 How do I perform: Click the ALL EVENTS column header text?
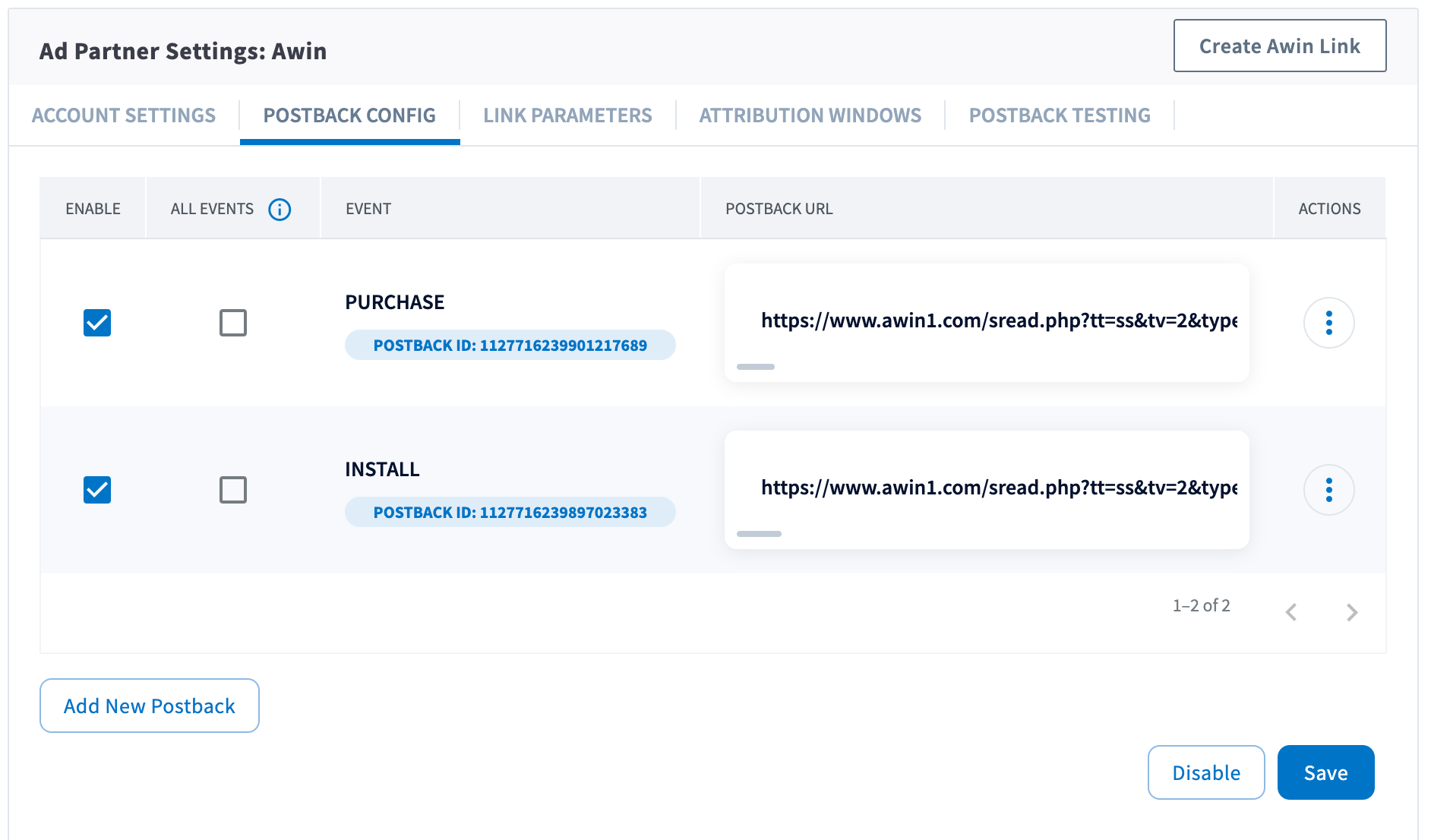pyautogui.click(x=212, y=209)
